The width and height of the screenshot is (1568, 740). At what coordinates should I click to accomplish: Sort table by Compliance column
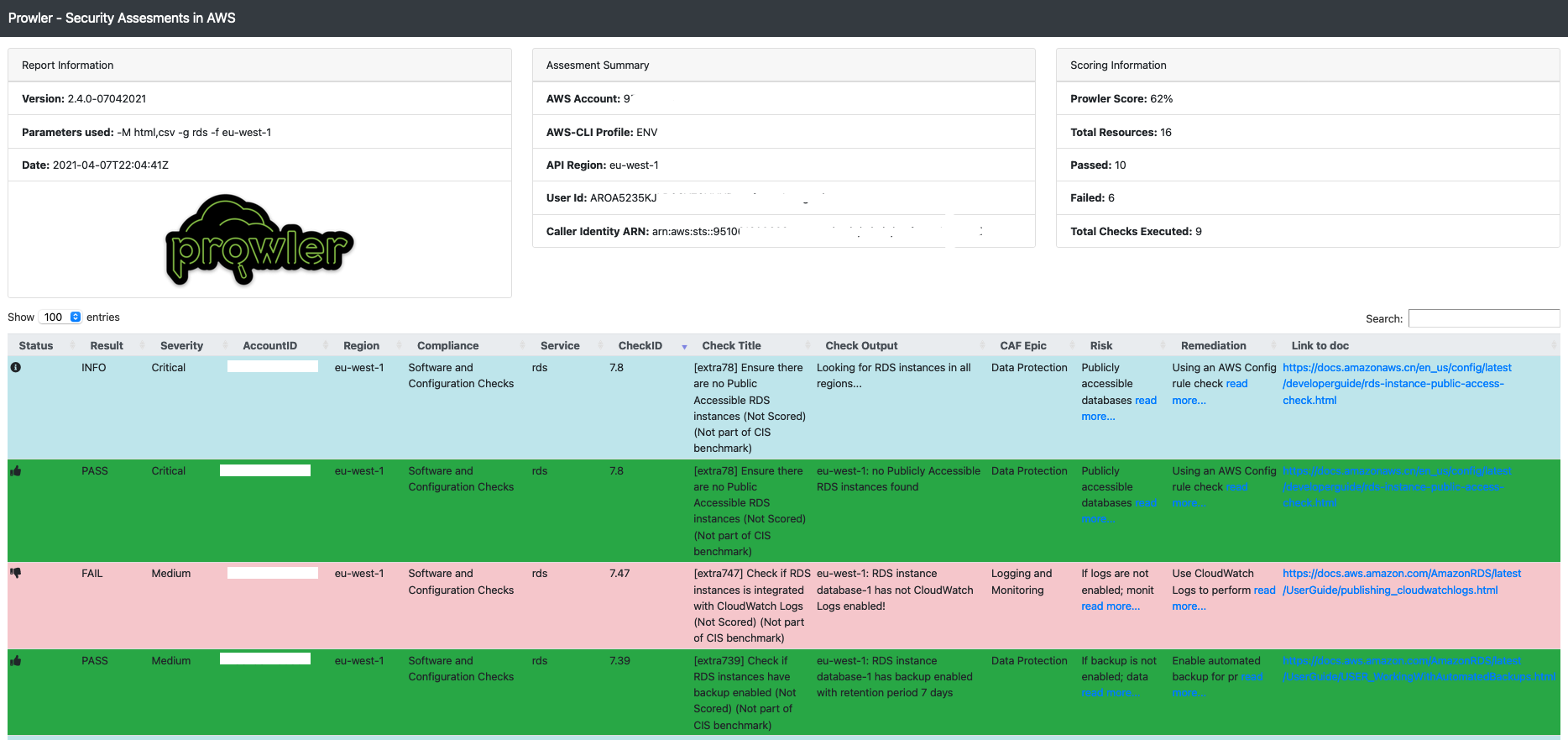coord(447,345)
